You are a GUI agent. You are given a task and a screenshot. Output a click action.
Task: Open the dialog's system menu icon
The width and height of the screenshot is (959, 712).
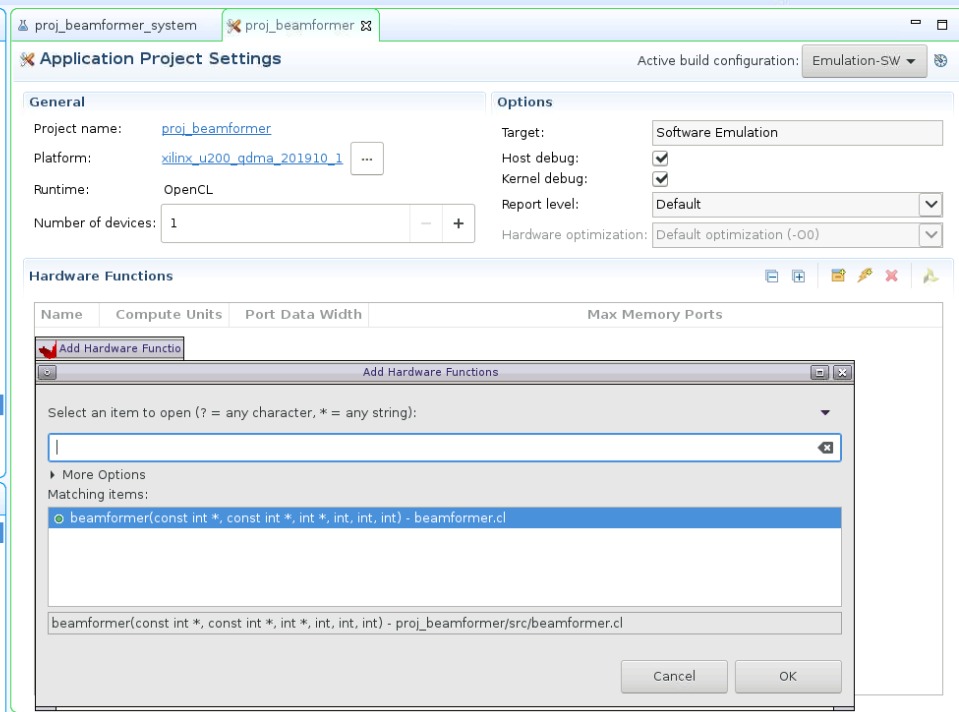47,372
